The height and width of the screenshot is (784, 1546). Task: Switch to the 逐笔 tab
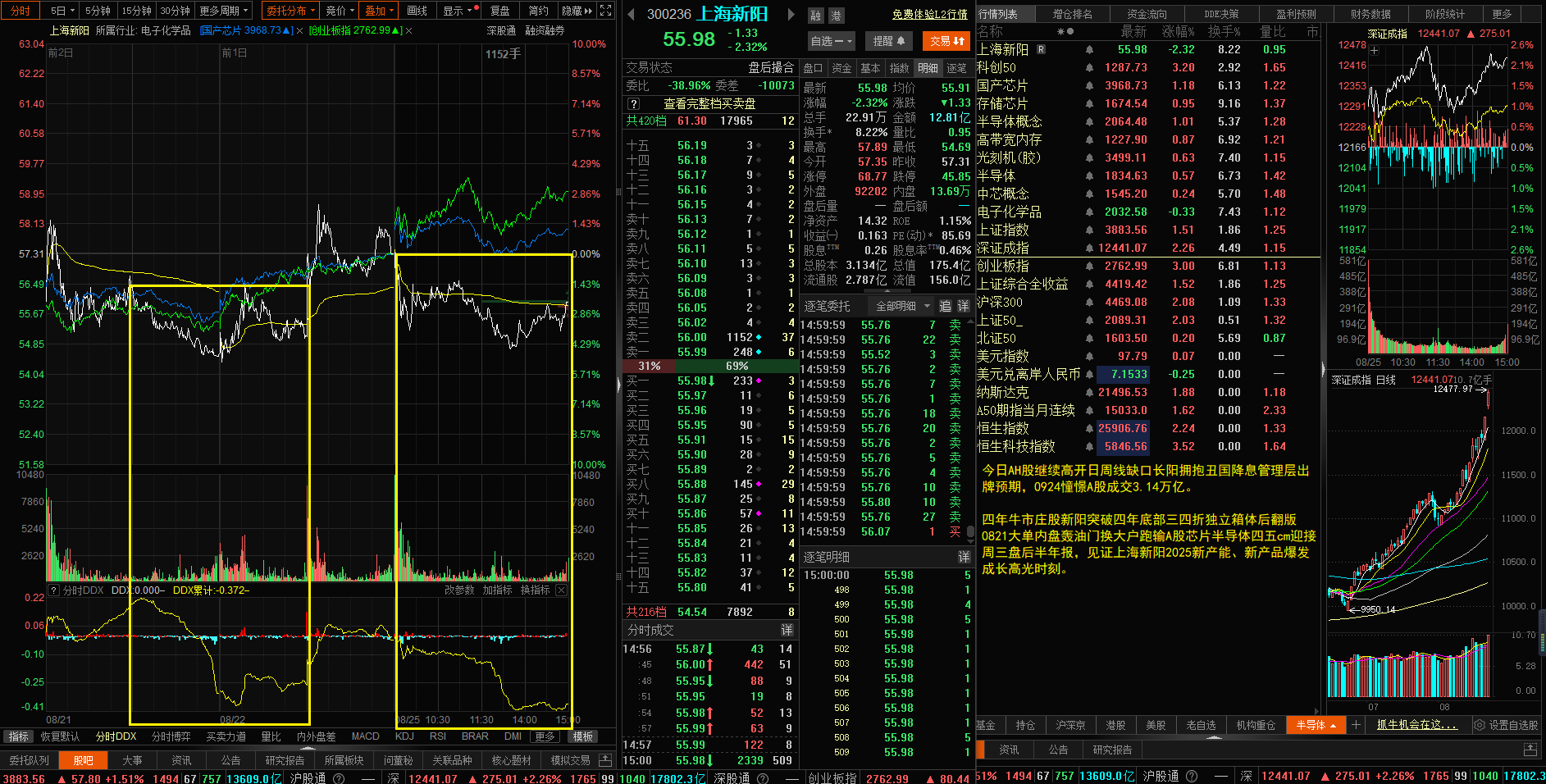pos(956,68)
